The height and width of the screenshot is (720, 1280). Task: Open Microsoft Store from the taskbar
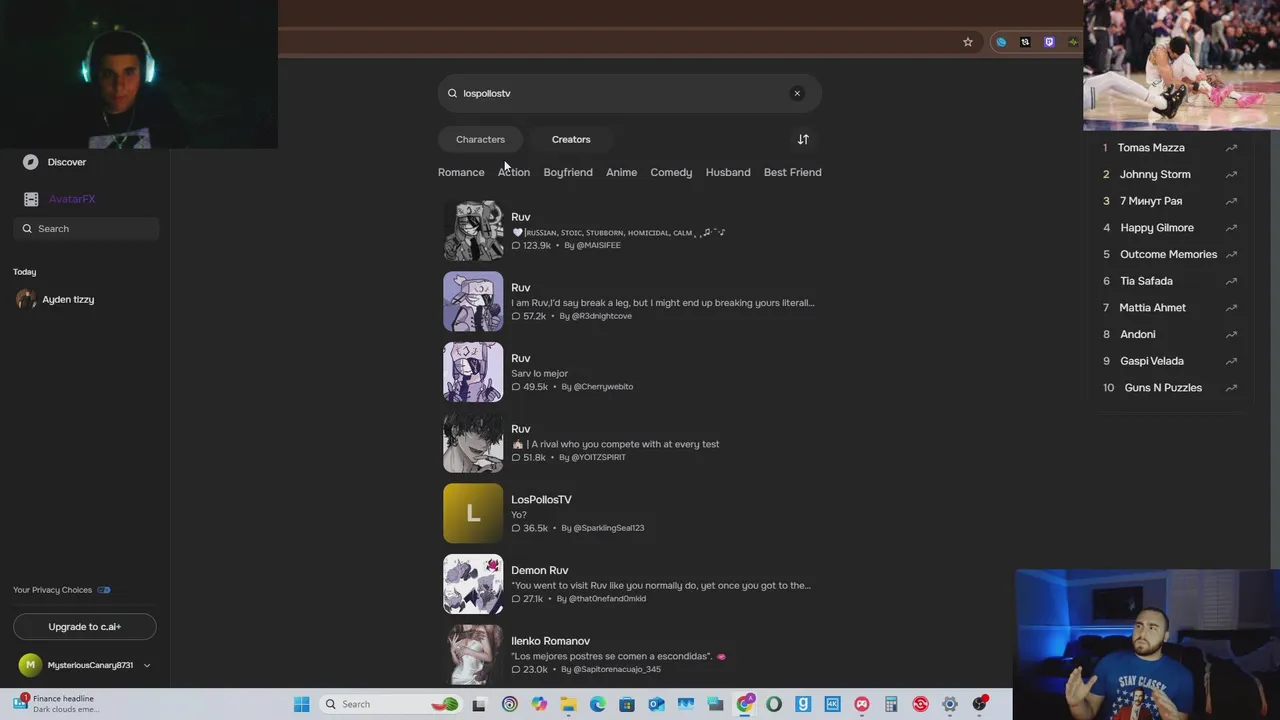click(x=627, y=704)
